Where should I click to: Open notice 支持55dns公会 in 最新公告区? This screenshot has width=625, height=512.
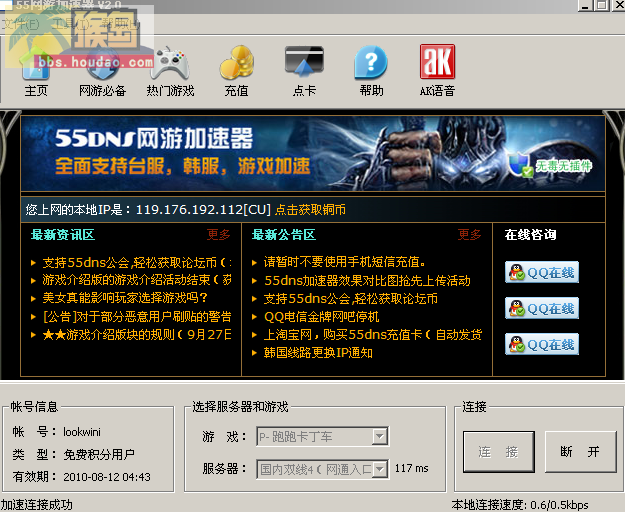tap(351, 298)
